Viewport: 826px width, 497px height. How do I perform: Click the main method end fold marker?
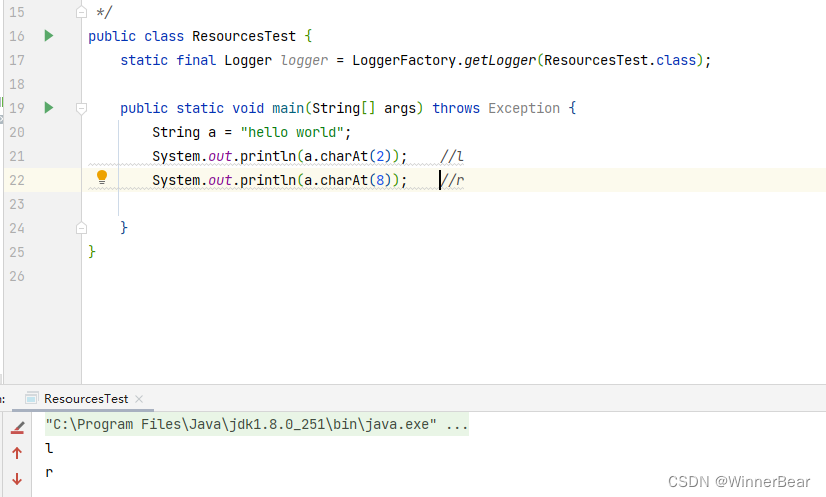81,228
